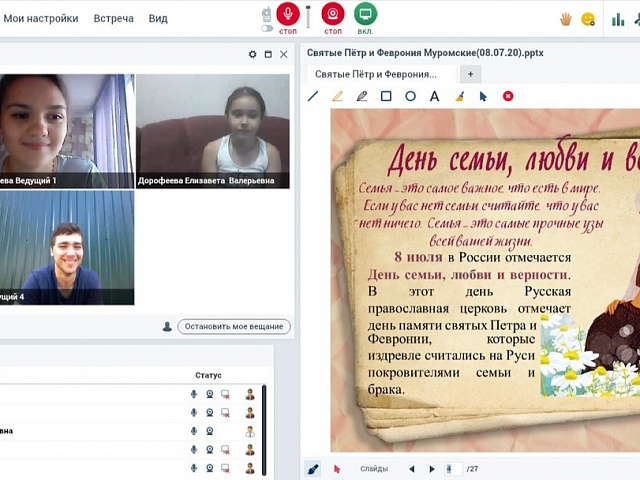This screenshot has width=640, height=480.
Task: Open the emoji reactions smiley icon
Action: click(x=588, y=19)
